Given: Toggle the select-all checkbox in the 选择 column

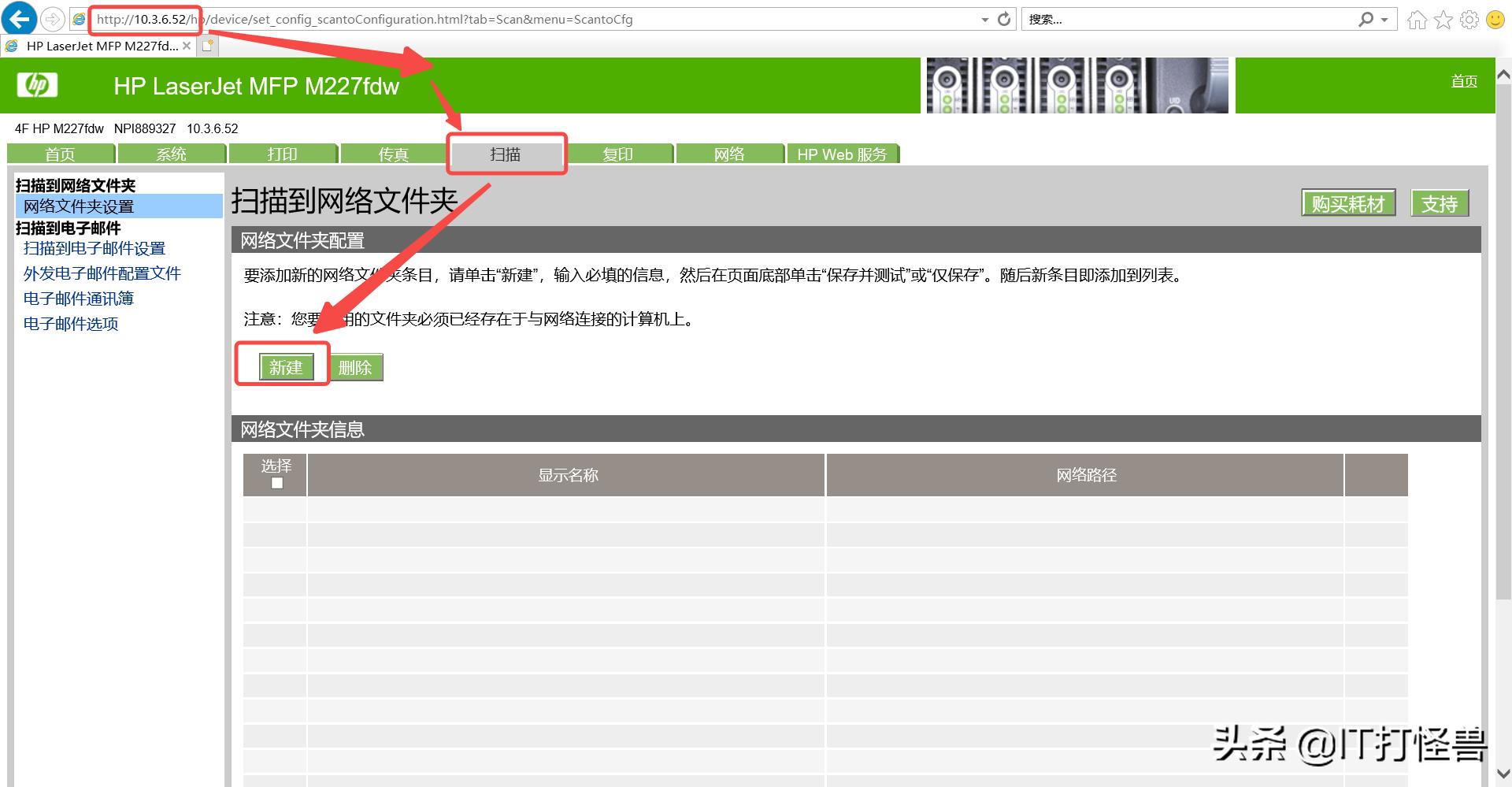Looking at the screenshot, I should (276, 482).
